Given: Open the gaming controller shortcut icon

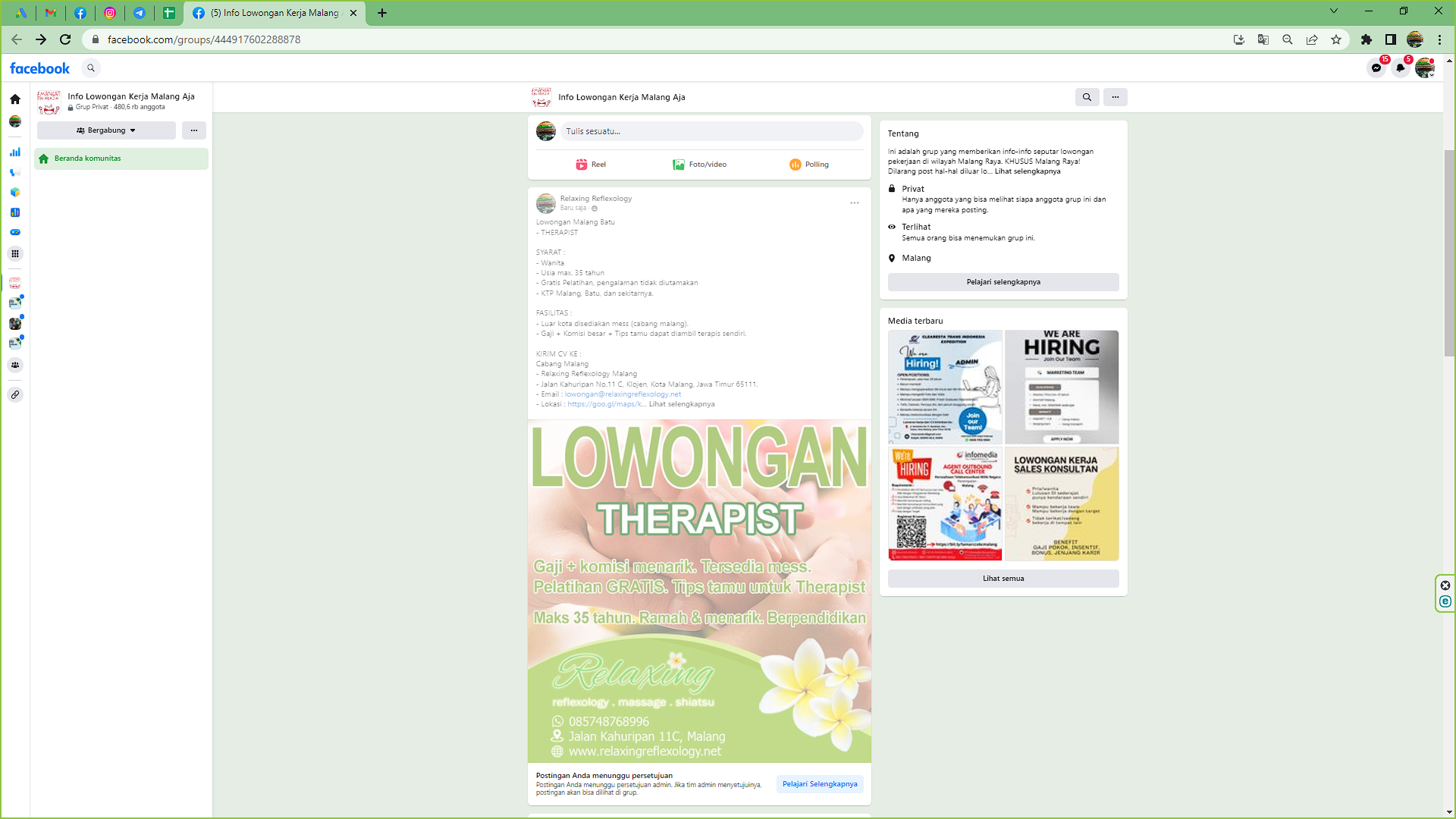Looking at the screenshot, I should point(15,233).
